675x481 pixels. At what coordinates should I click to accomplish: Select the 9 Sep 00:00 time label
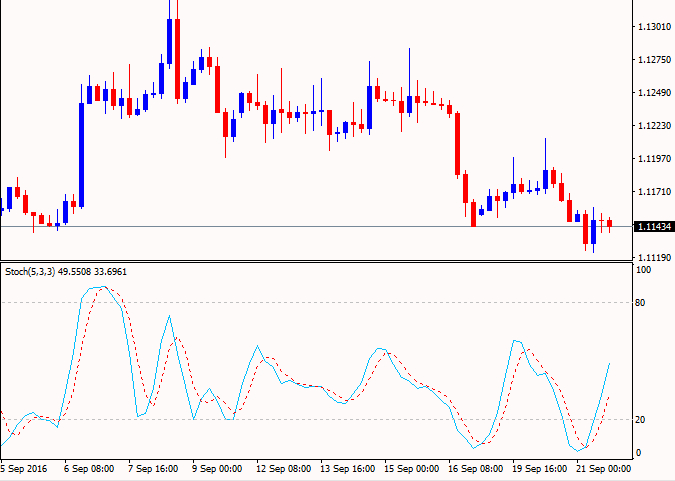[217, 469]
